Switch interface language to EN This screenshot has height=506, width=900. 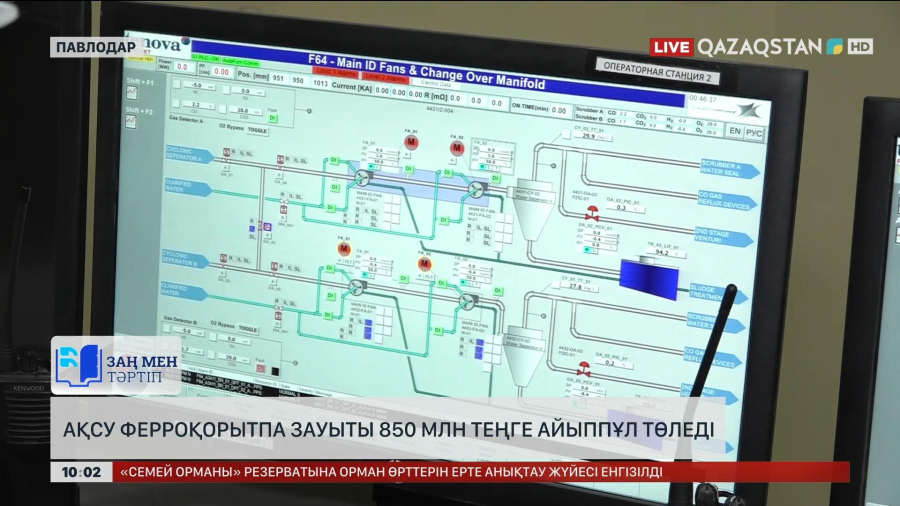[735, 131]
